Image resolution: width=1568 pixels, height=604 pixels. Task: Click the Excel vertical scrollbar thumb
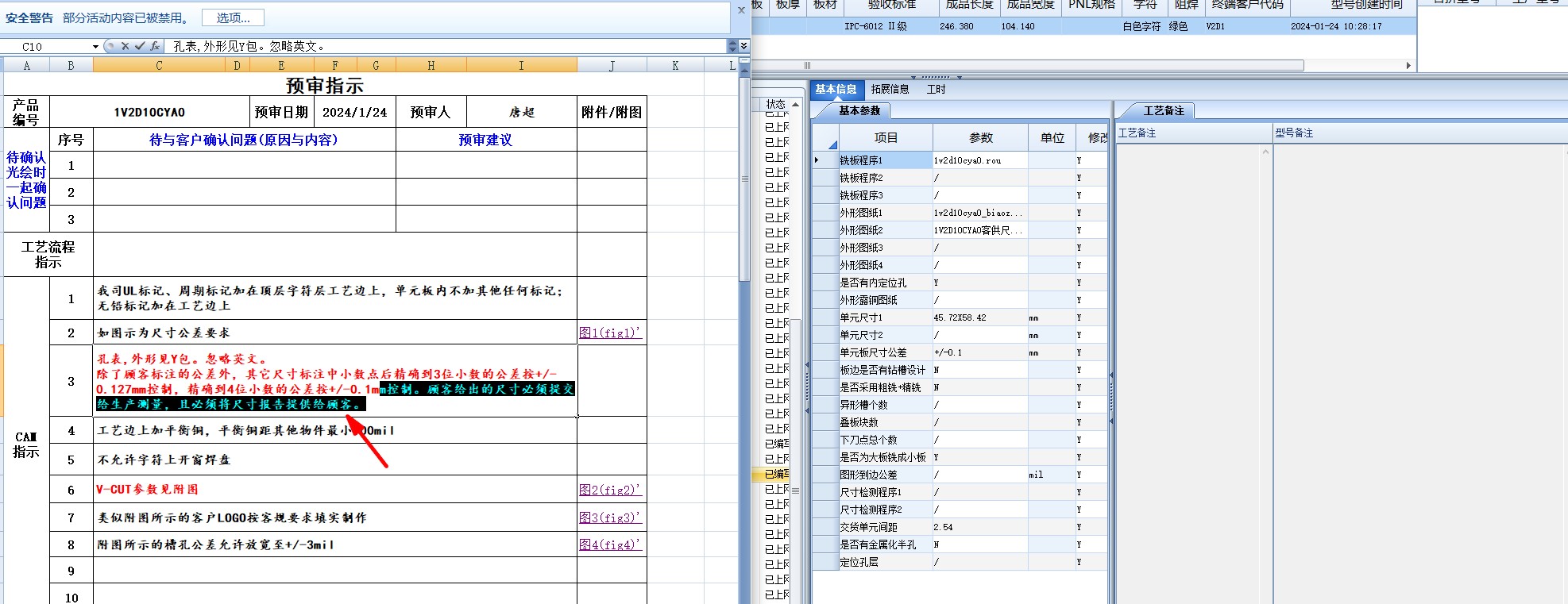click(x=744, y=179)
